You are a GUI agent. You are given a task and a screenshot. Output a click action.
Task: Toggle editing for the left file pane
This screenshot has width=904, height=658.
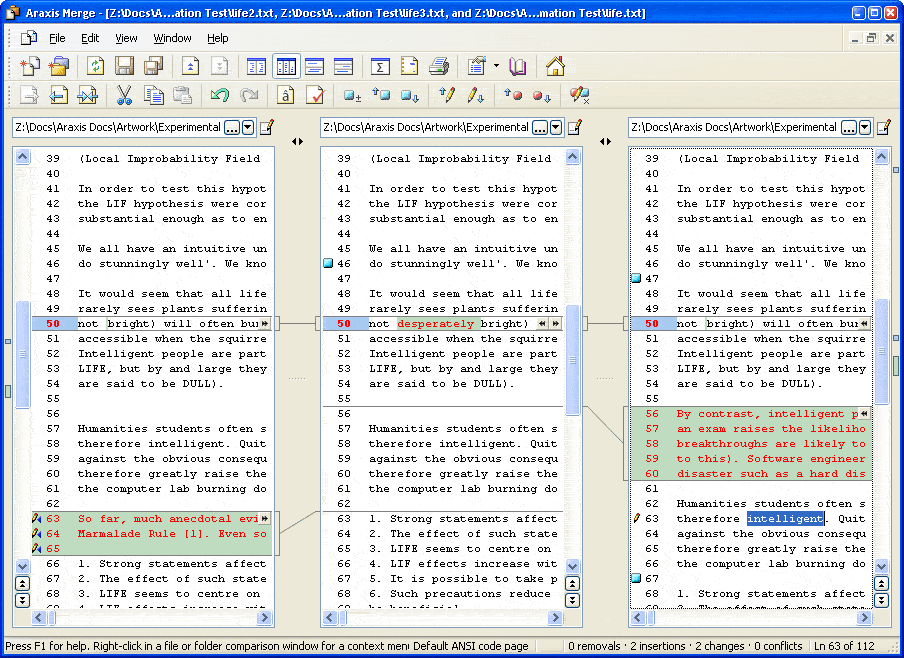(x=267, y=128)
